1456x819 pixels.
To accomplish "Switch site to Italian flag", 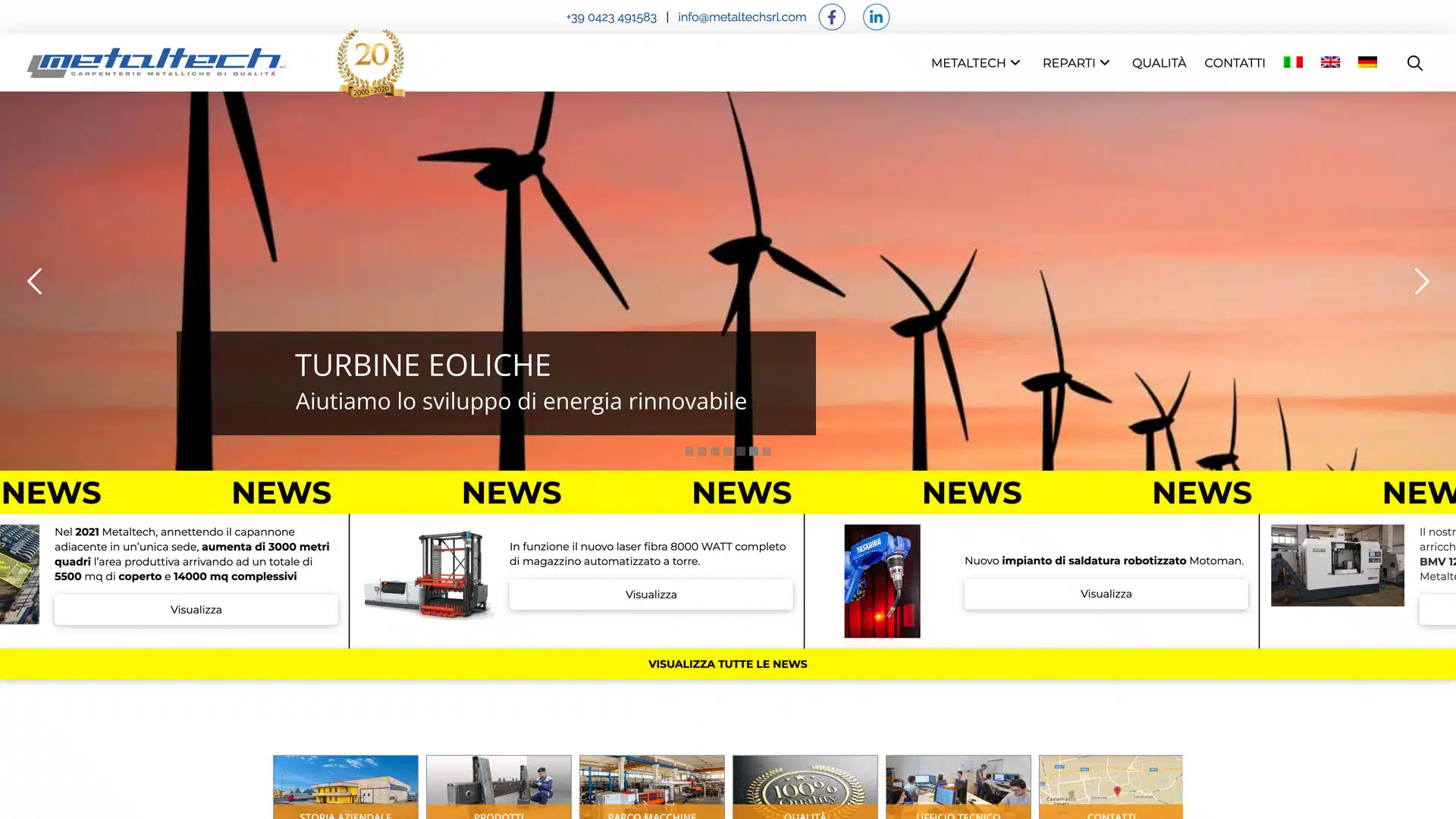I will pos(1293,62).
